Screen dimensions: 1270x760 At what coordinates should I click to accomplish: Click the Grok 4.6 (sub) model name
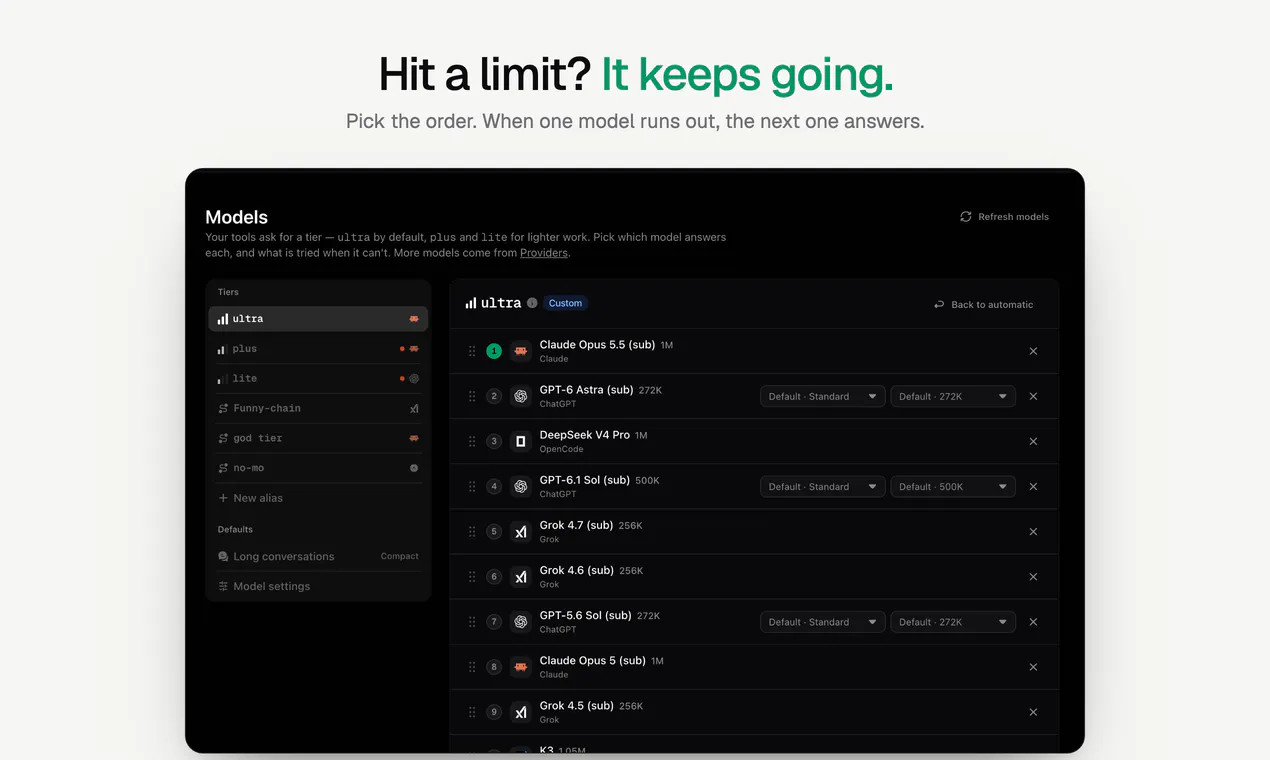[576, 570]
